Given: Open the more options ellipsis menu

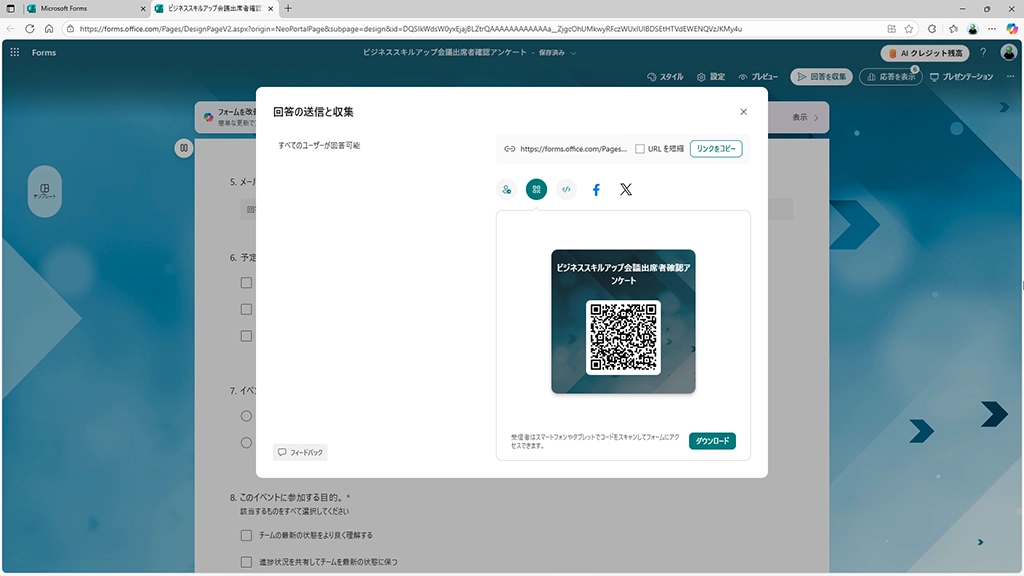Looking at the screenshot, I should [x=1009, y=77].
